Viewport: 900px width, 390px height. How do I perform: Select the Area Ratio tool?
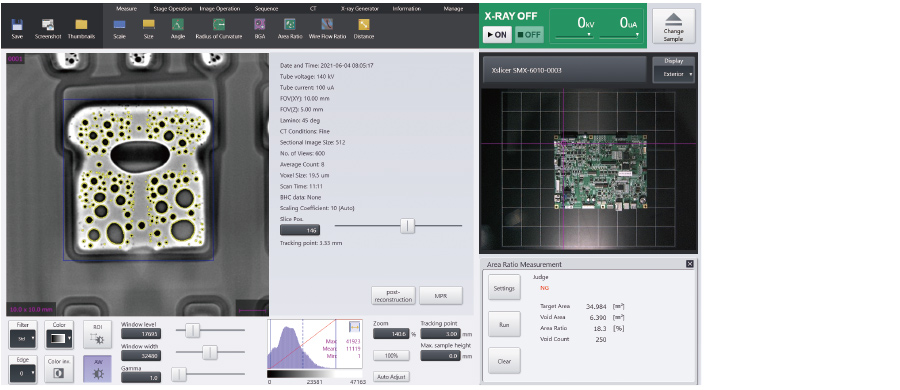click(290, 25)
